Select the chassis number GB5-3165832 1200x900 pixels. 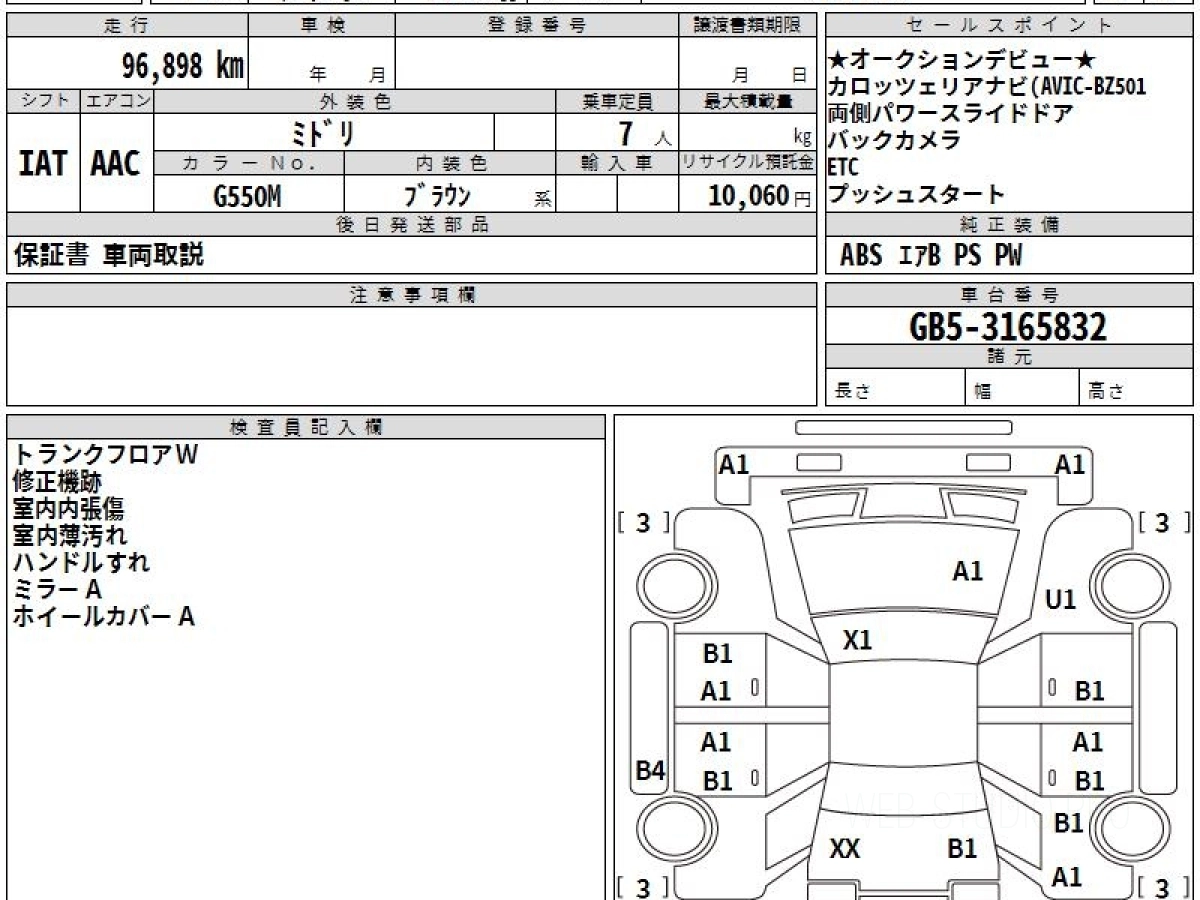[1009, 327]
